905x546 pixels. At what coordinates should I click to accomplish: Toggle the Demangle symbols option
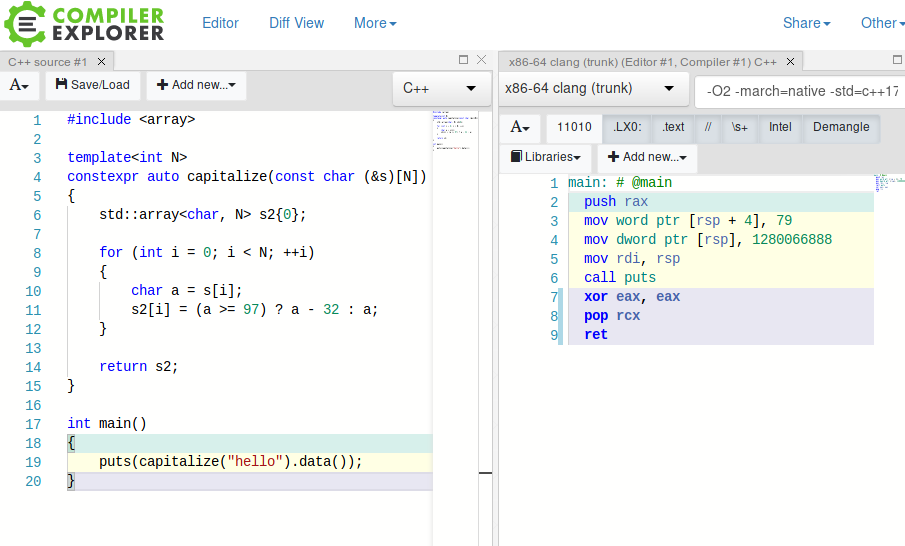tap(840, 128)
